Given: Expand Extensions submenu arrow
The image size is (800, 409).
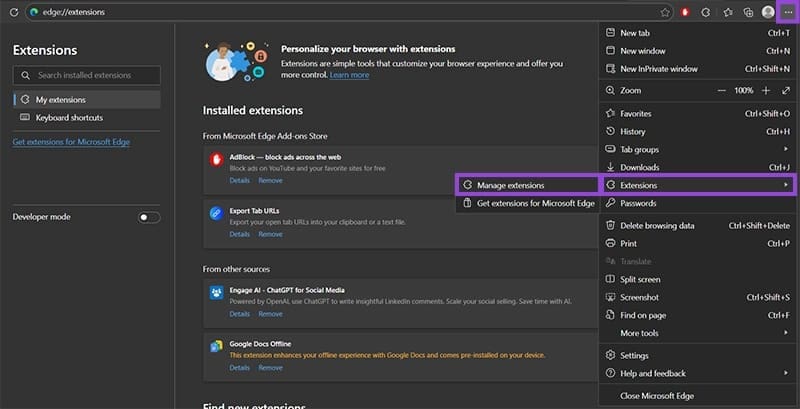Looking at the screenshot, I should click(786, 185).
